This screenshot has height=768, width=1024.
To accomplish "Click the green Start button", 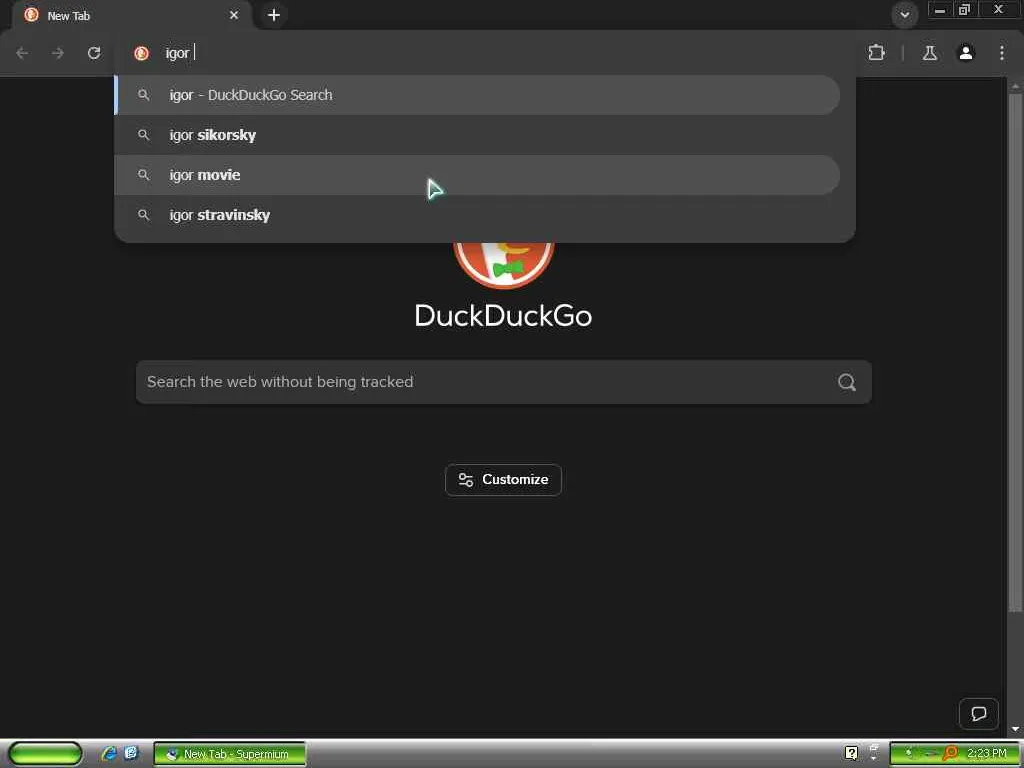I will (45, 754).
